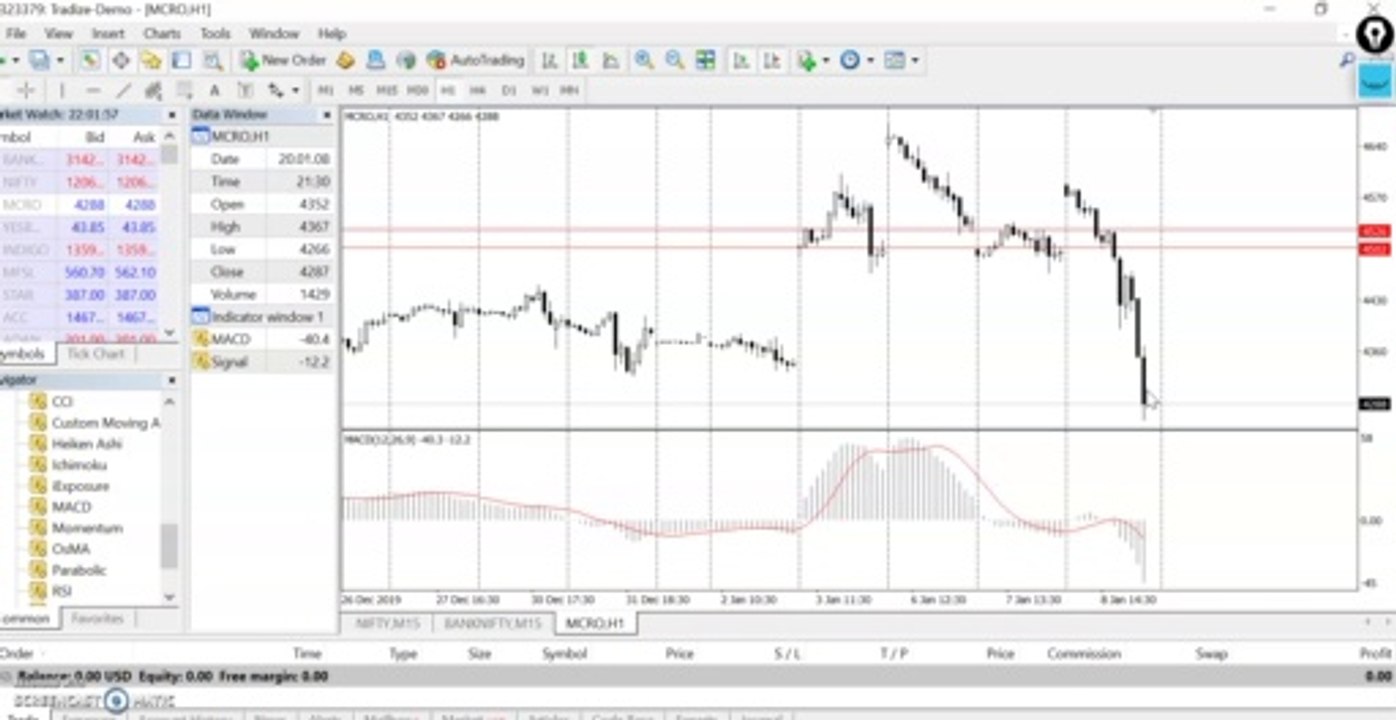Screen dimensions: 1396x720
Task: Open the Templates icon
Action: coord(894,60)
